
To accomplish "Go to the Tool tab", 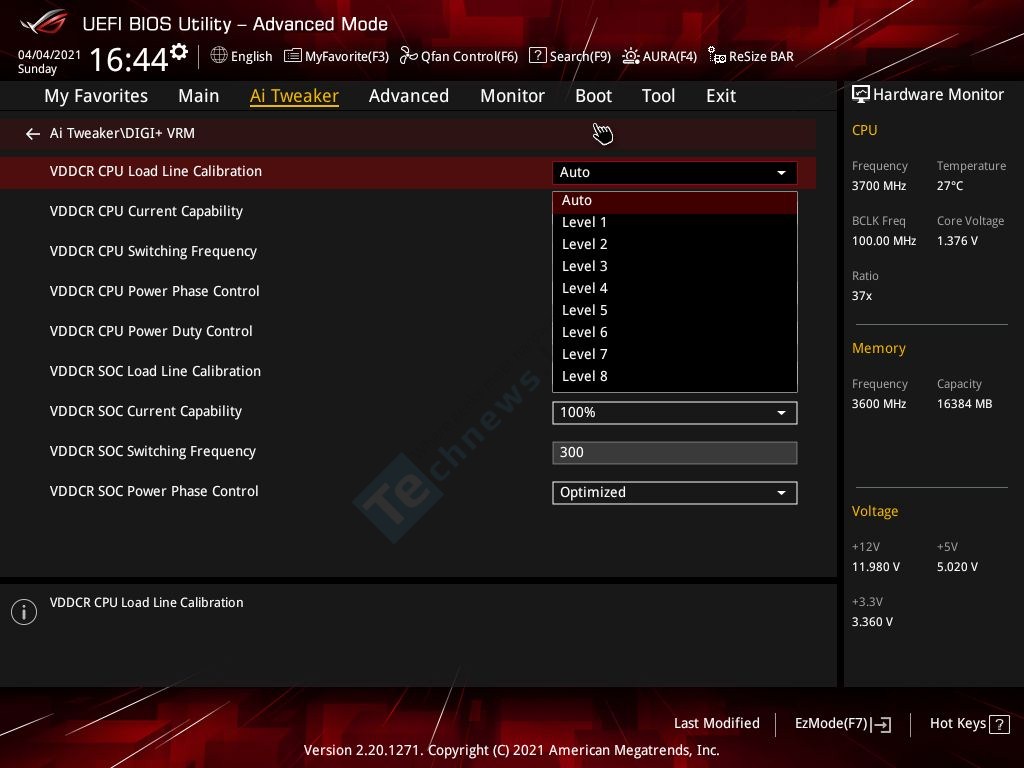I will click(658, 96).
